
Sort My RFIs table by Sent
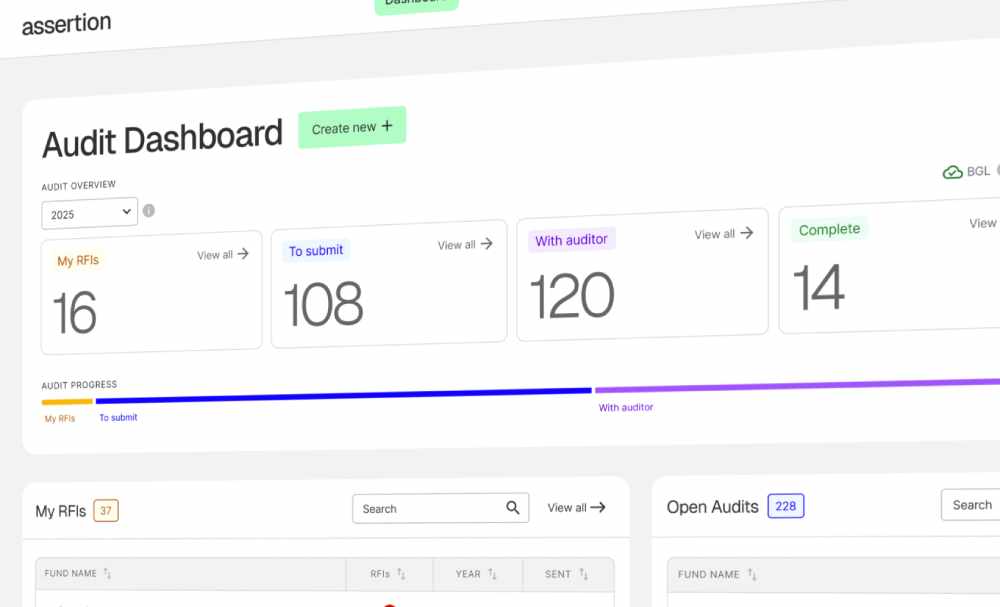point(566,574)
